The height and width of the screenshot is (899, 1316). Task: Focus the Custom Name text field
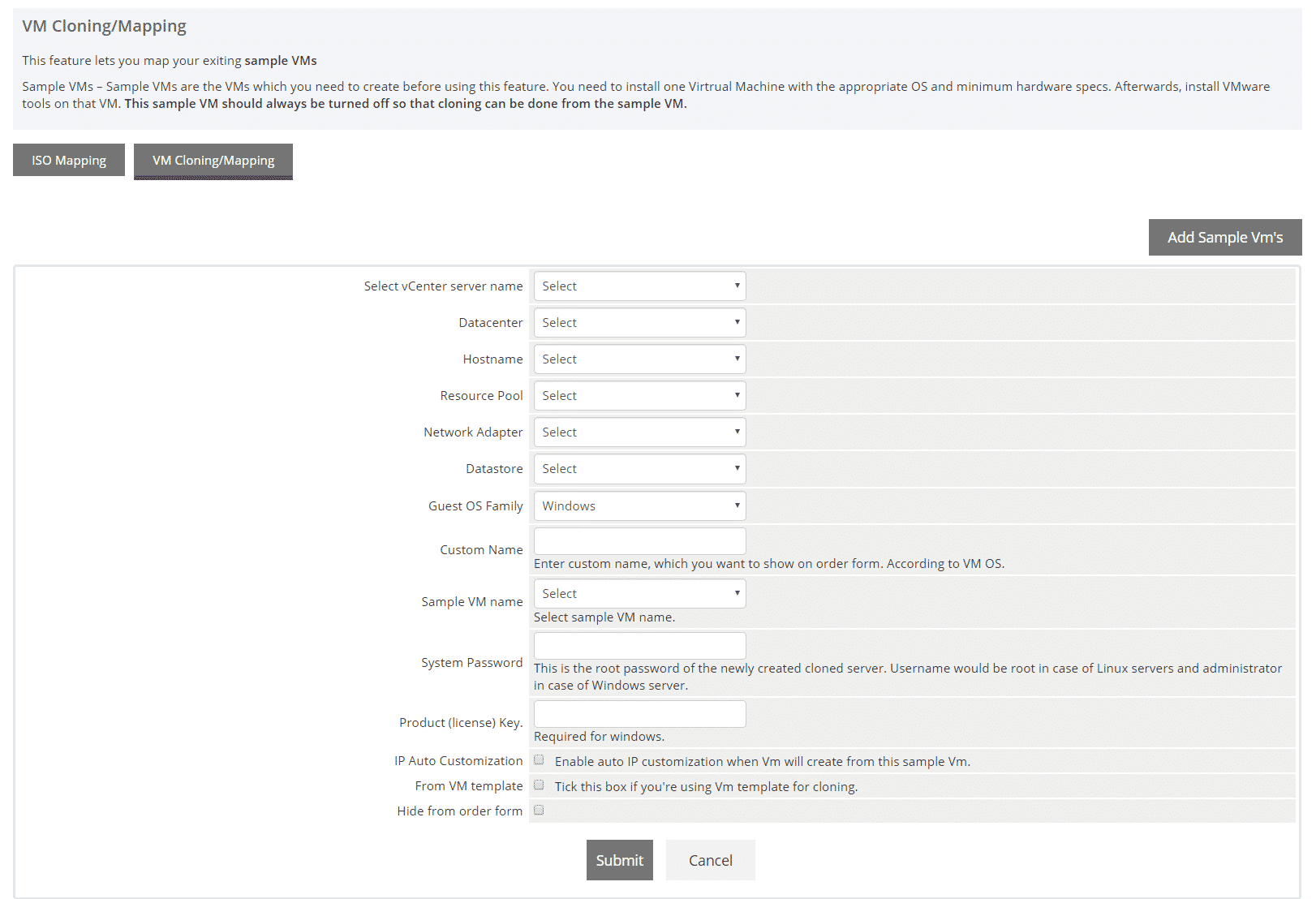pyautogui.click(x=639, y=541)
